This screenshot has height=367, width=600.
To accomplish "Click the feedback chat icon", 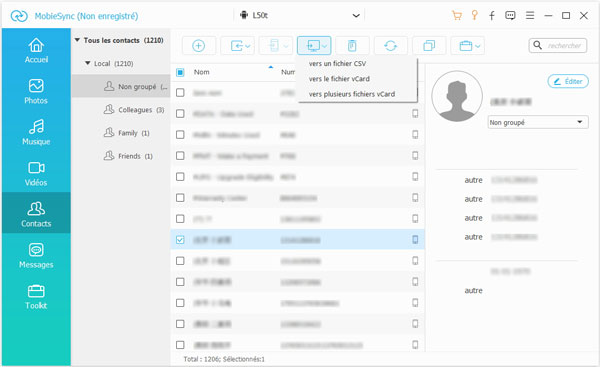I will click(510, 15).
